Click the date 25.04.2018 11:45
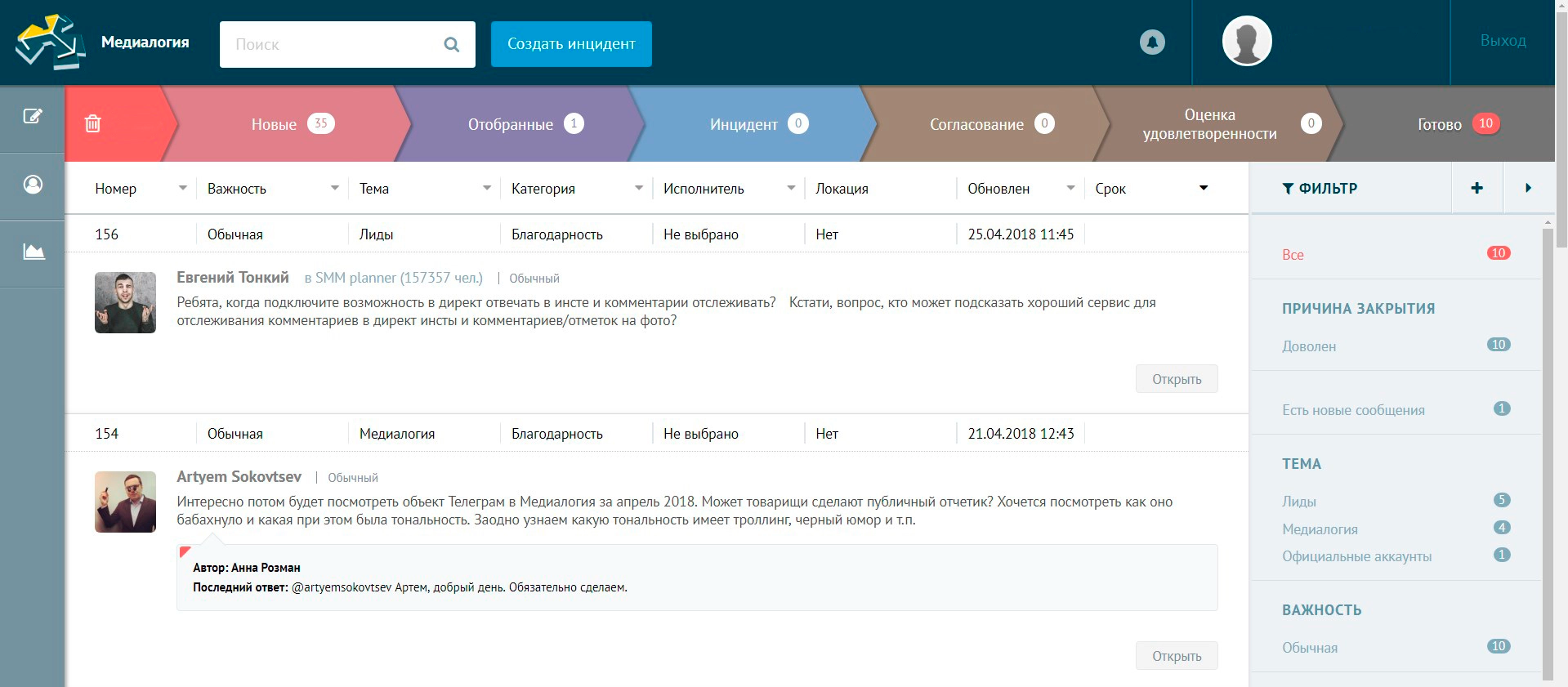1568x687 pixels. pos(1021,234)
